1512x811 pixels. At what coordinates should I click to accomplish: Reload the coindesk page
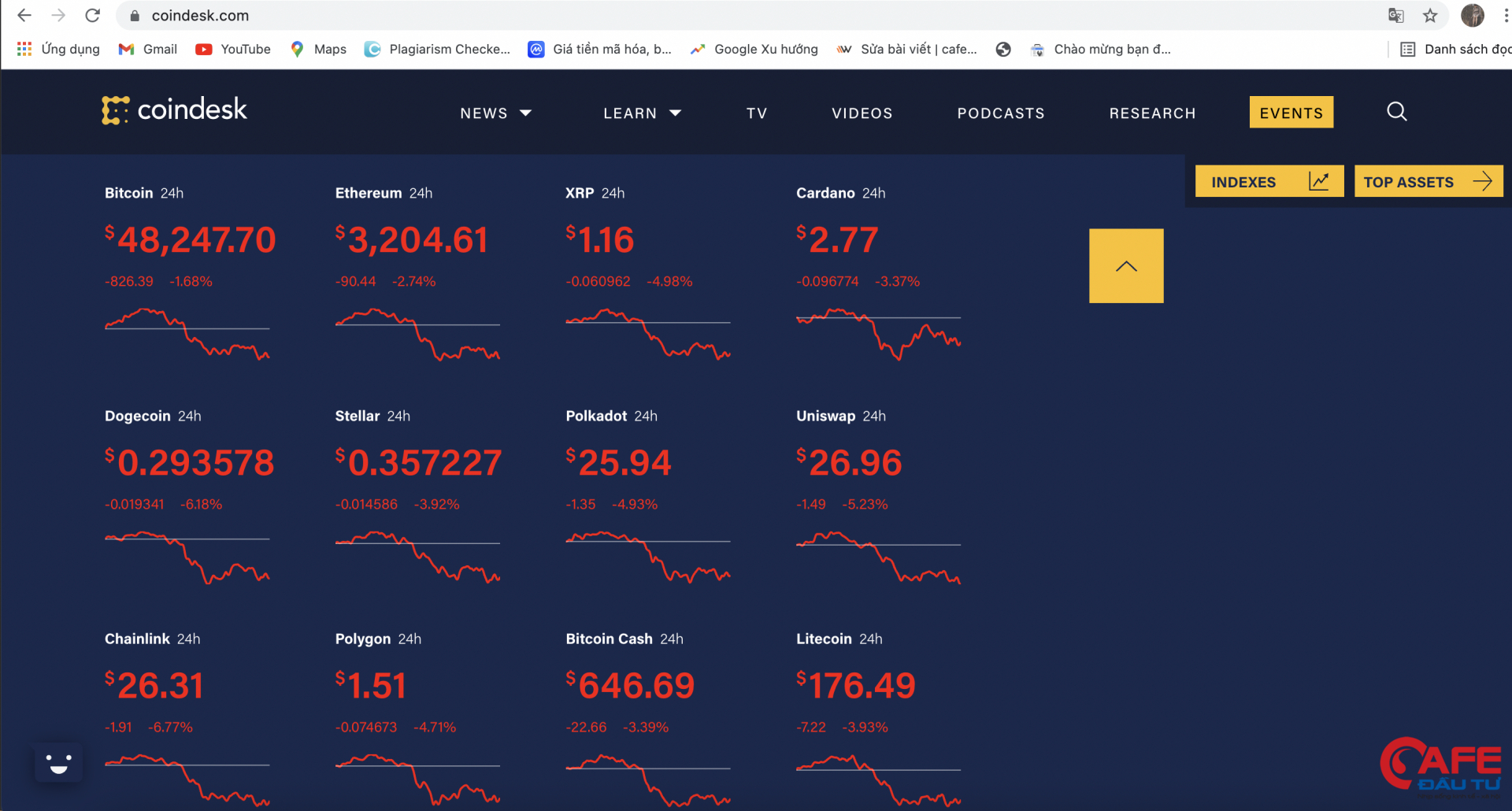(93, 15)
